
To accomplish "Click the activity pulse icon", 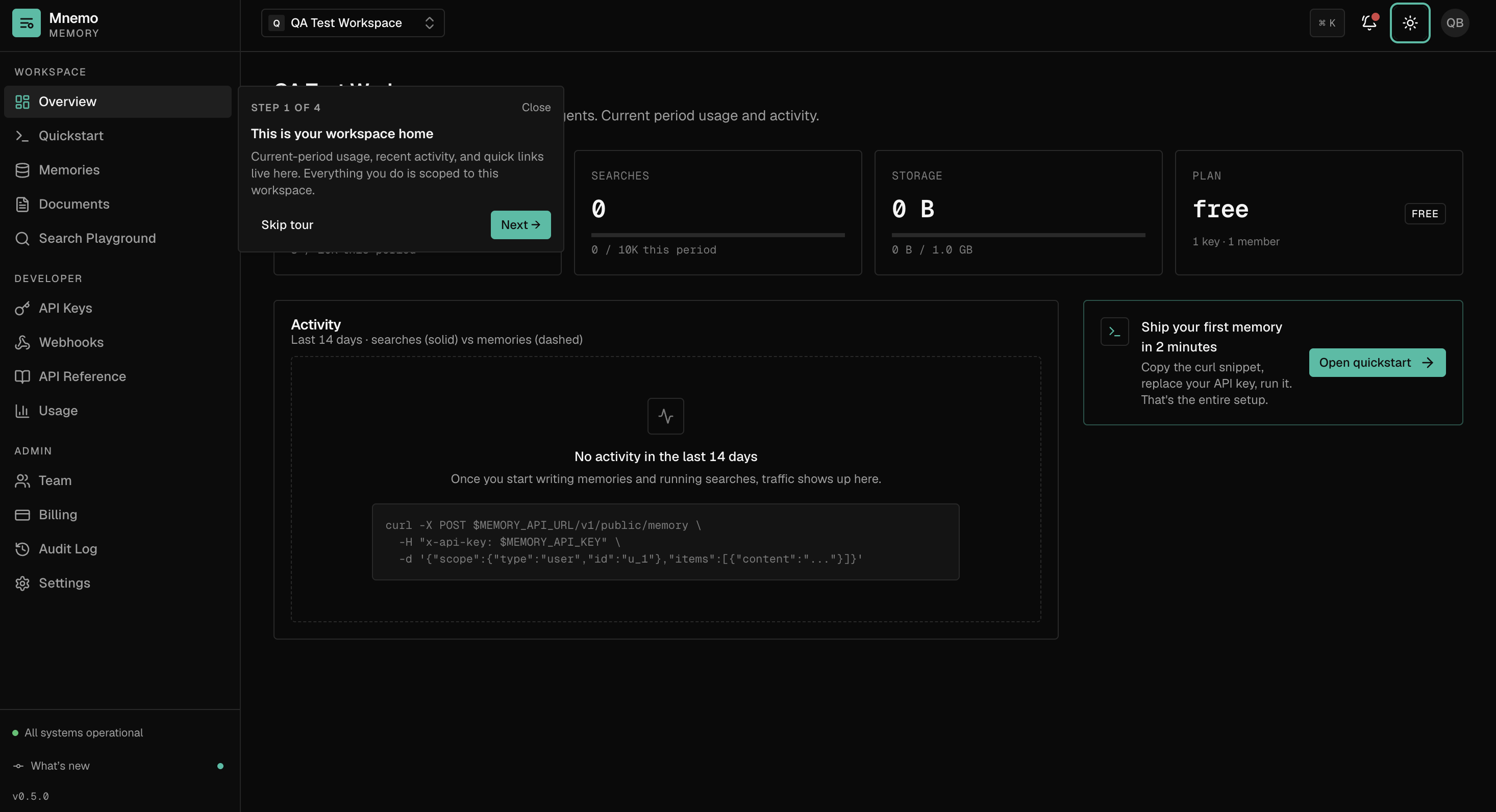I will [665, 416].
